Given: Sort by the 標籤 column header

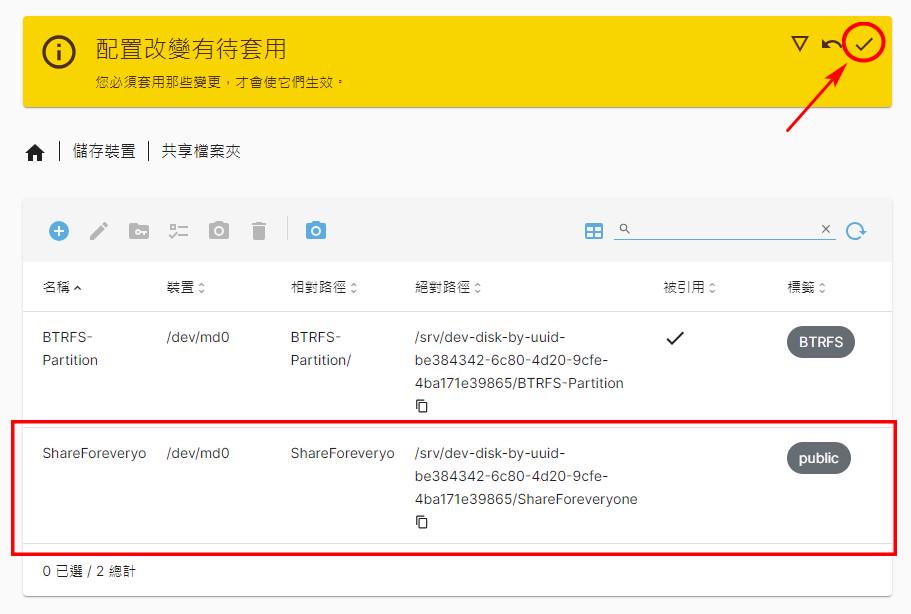Looking at the screenshot, I should point(806,287).
